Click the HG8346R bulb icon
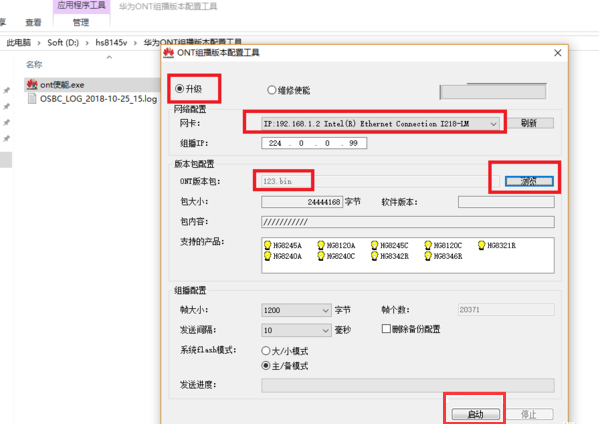This screenshot has height=424, width=599. pos(428,256)
